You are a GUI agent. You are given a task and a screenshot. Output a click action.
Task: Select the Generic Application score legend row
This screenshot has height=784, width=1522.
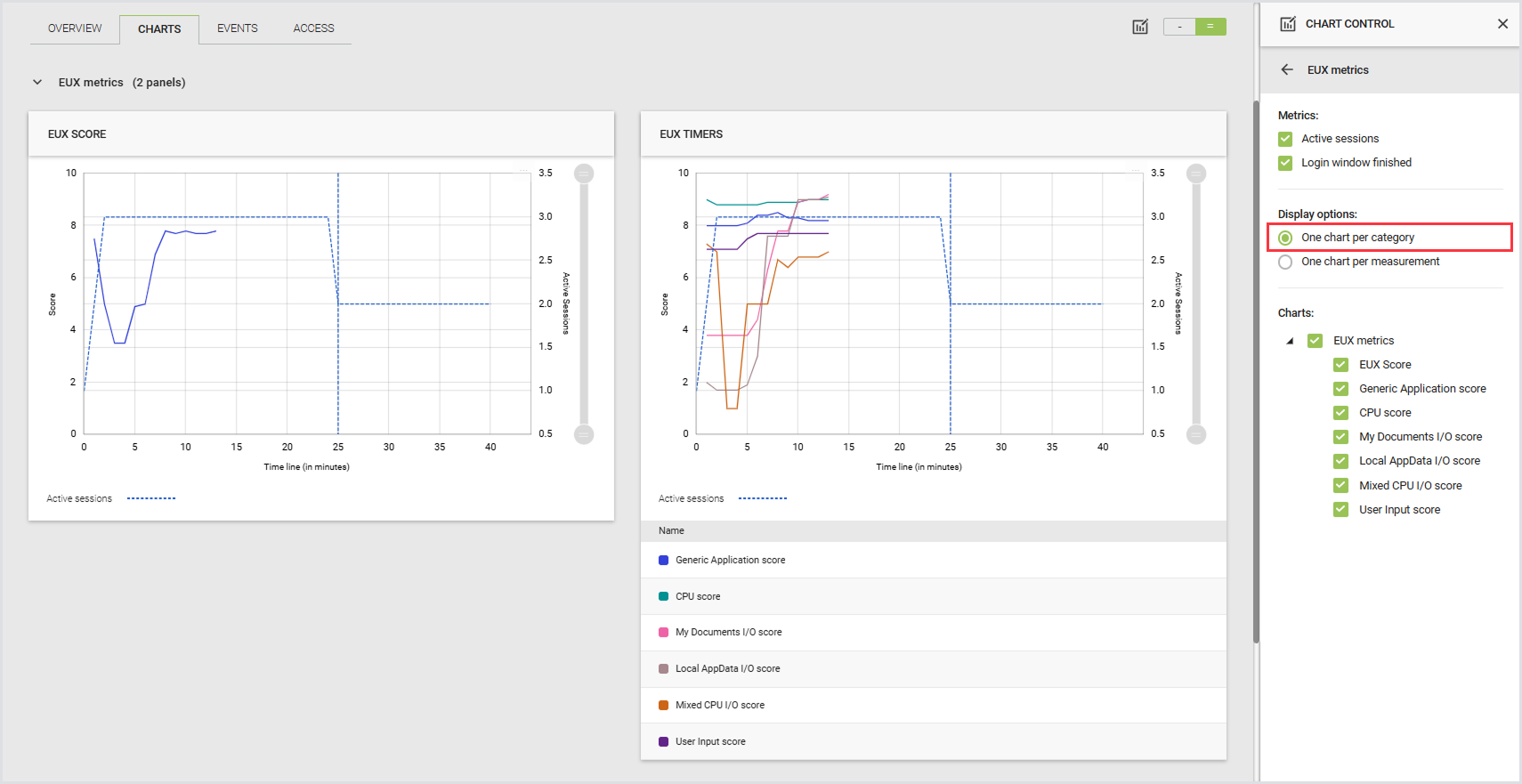click(934, 561)
